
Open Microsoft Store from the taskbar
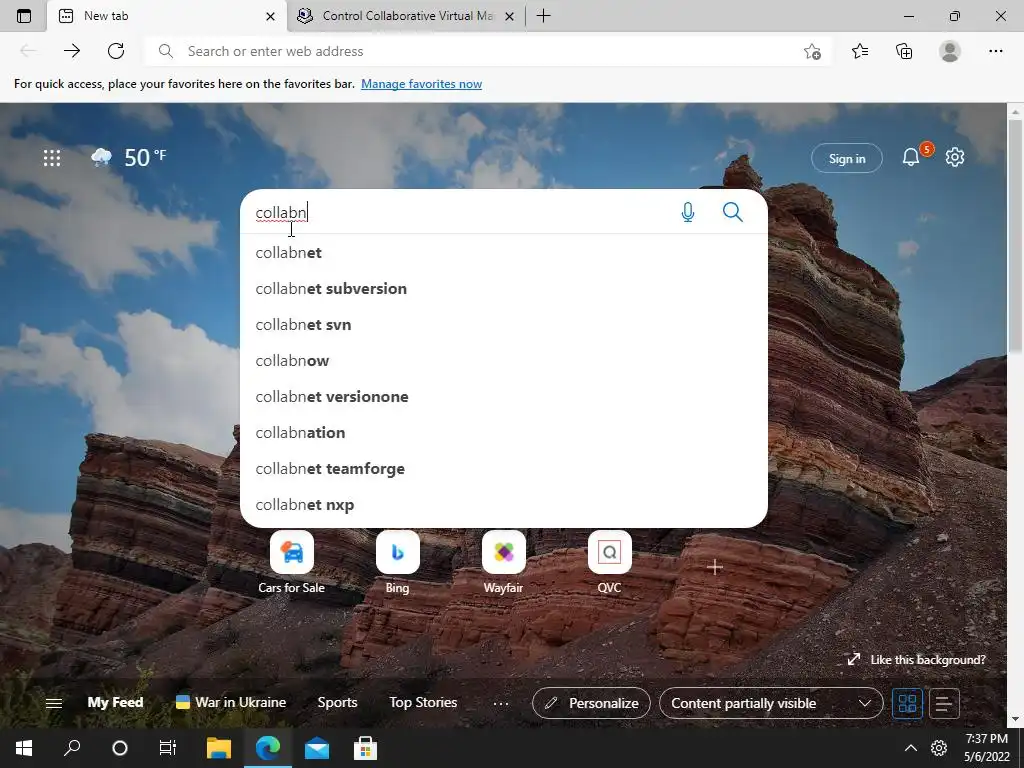tap(365, 748)
